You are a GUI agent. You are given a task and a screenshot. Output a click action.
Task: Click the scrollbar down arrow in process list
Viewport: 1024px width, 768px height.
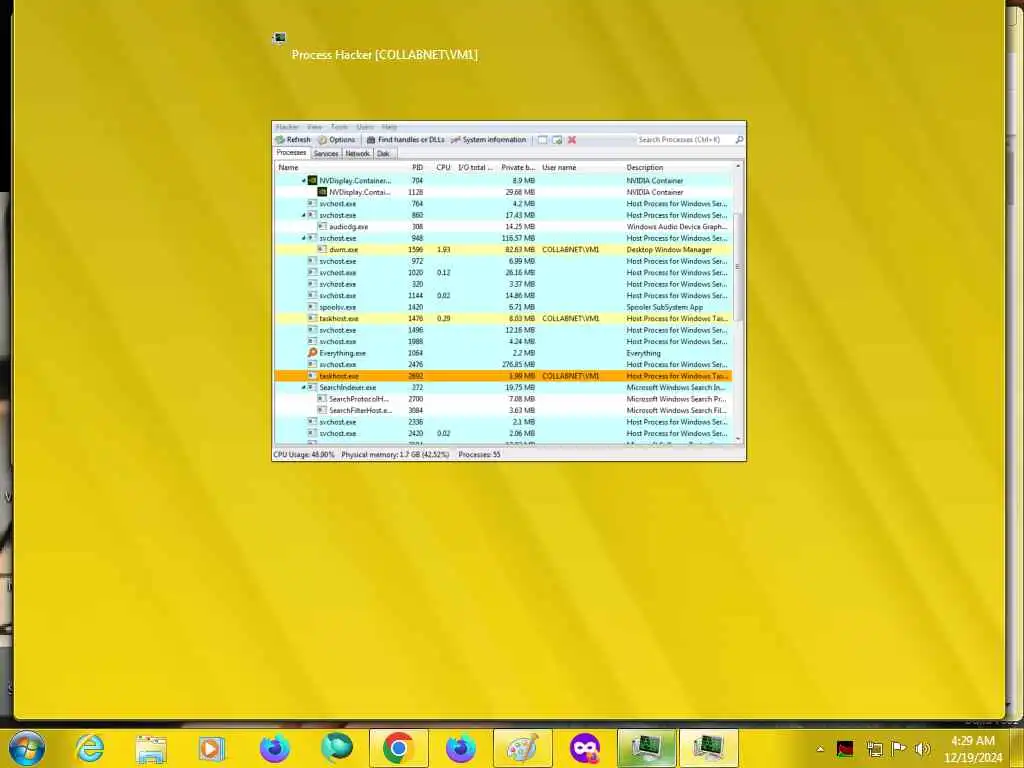738,439
